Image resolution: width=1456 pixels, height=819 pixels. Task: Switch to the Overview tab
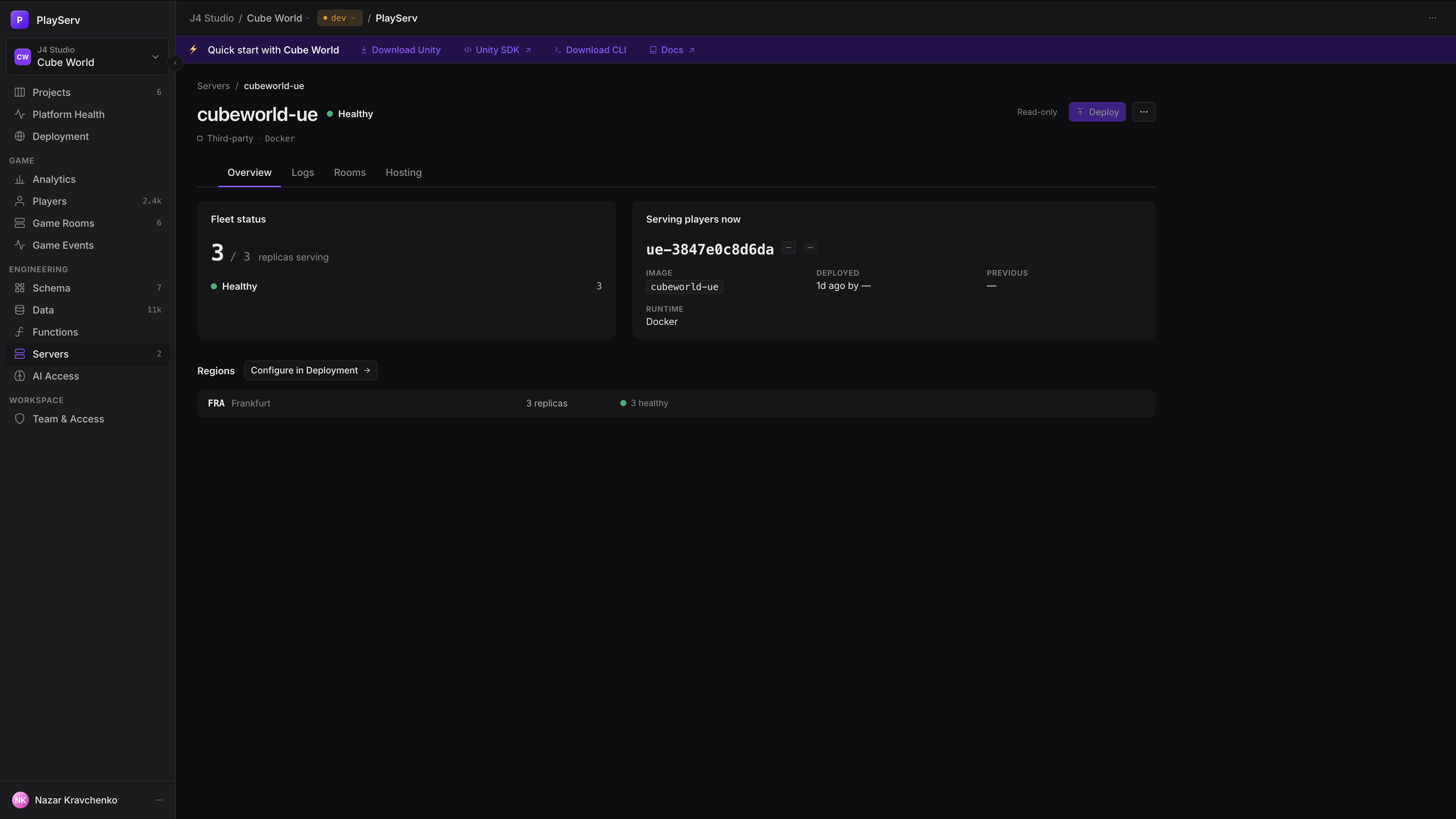249,173
